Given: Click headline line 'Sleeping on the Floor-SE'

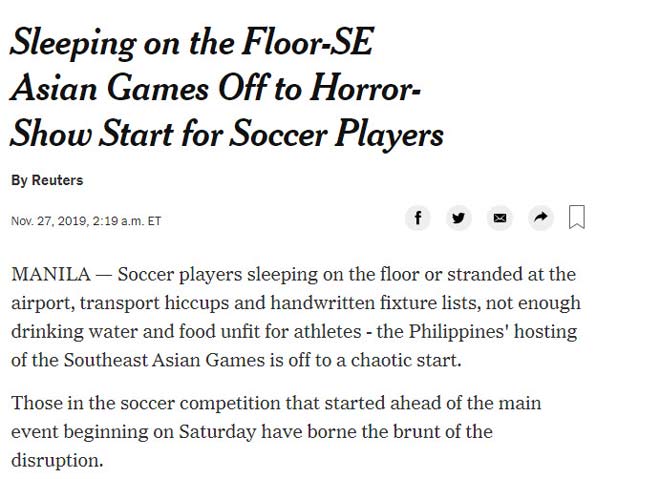Looking at the screenshot, I should click(x=197, y=44).
